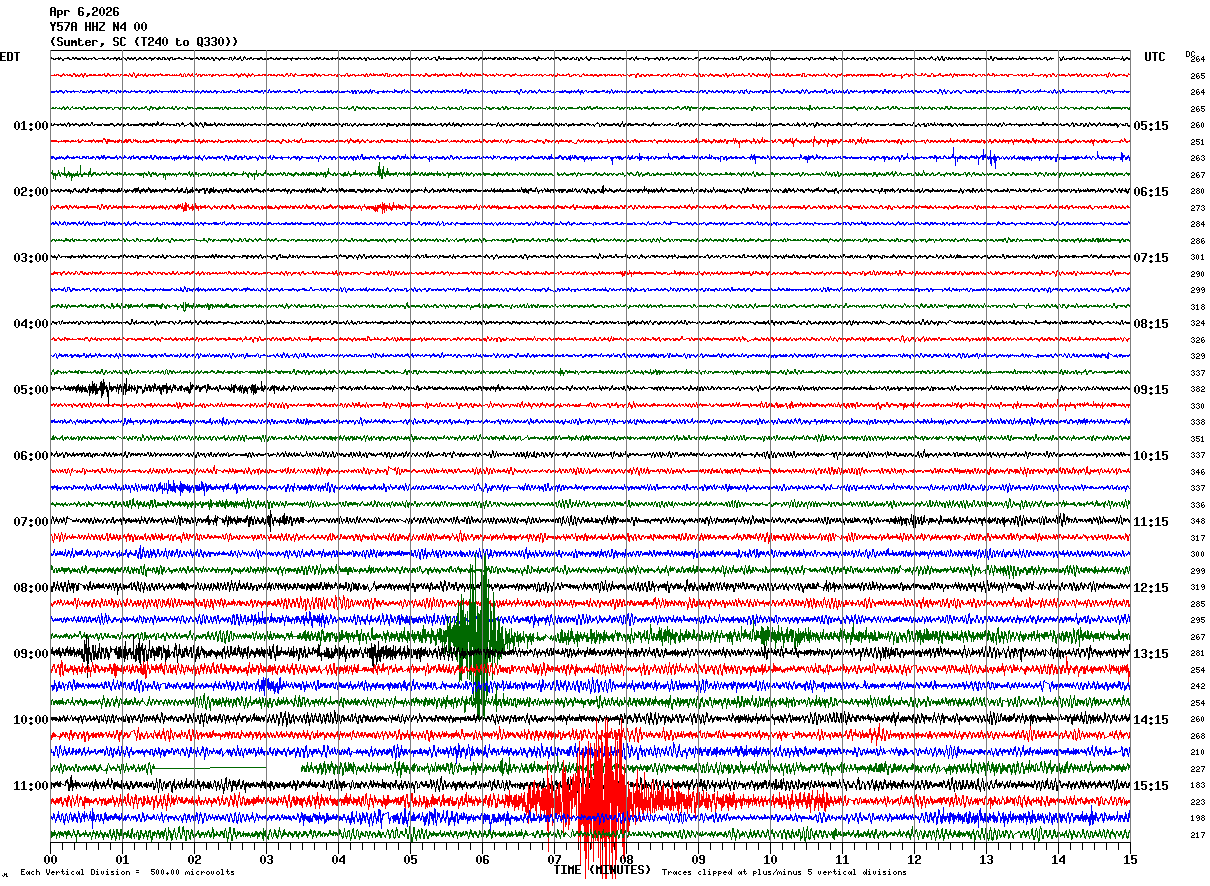Click the station code 'Y57A HHZ N4 00'

(98, 27)
